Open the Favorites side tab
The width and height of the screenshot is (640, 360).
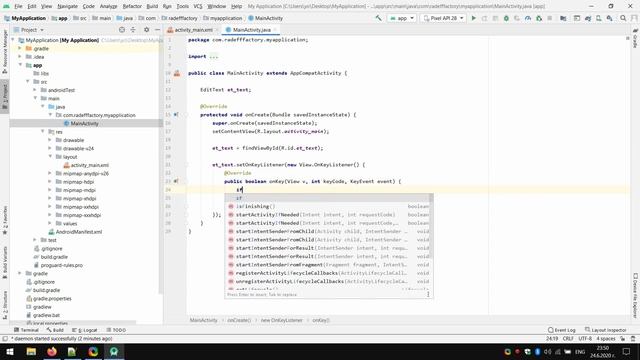(x=4, y=220)
